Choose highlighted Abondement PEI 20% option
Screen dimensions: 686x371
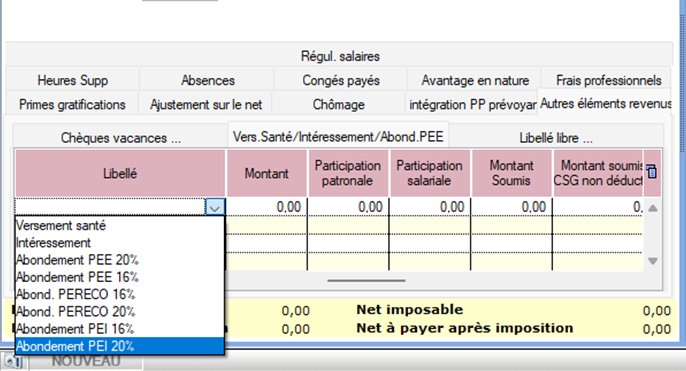[120, 346]
